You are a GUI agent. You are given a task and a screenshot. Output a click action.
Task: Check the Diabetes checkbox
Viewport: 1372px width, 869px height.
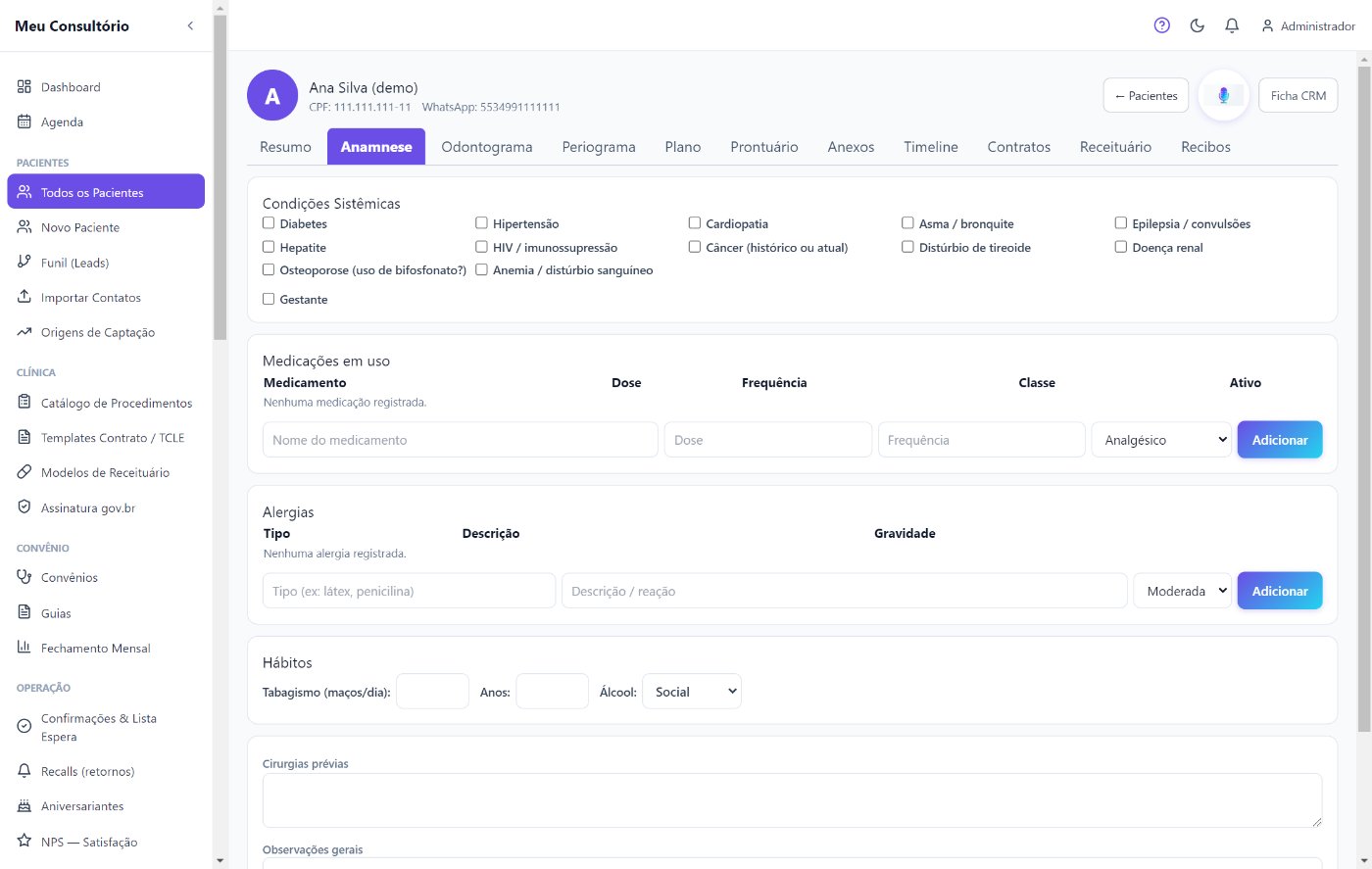click(x=269, y=223)
